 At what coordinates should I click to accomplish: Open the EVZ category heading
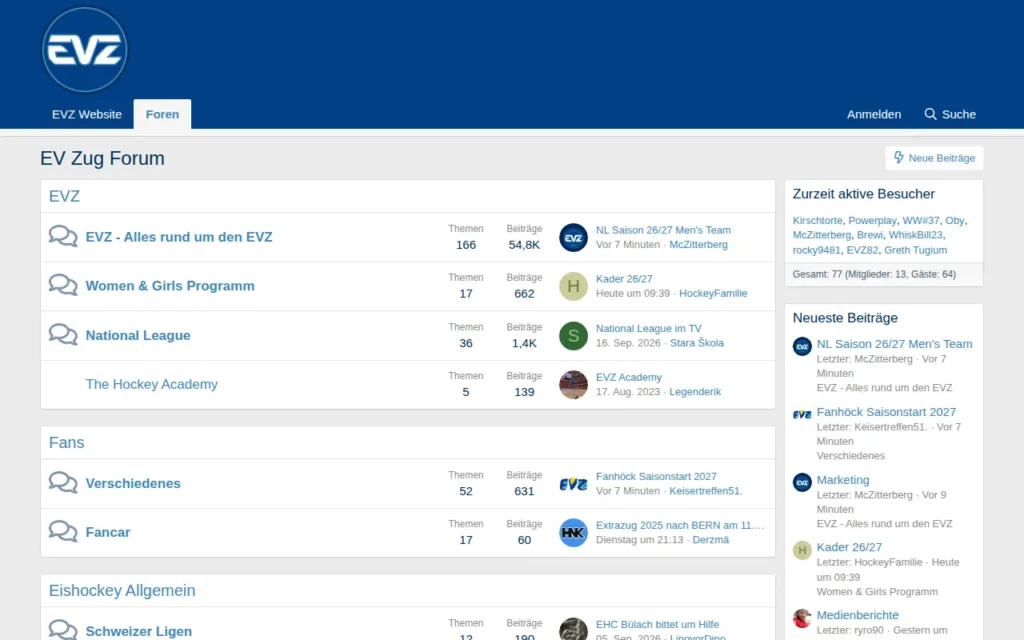(64, 196)
